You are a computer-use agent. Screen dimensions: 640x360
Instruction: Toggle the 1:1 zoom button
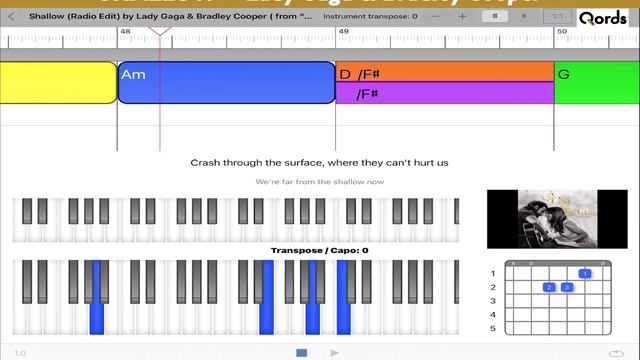(557, 17)
